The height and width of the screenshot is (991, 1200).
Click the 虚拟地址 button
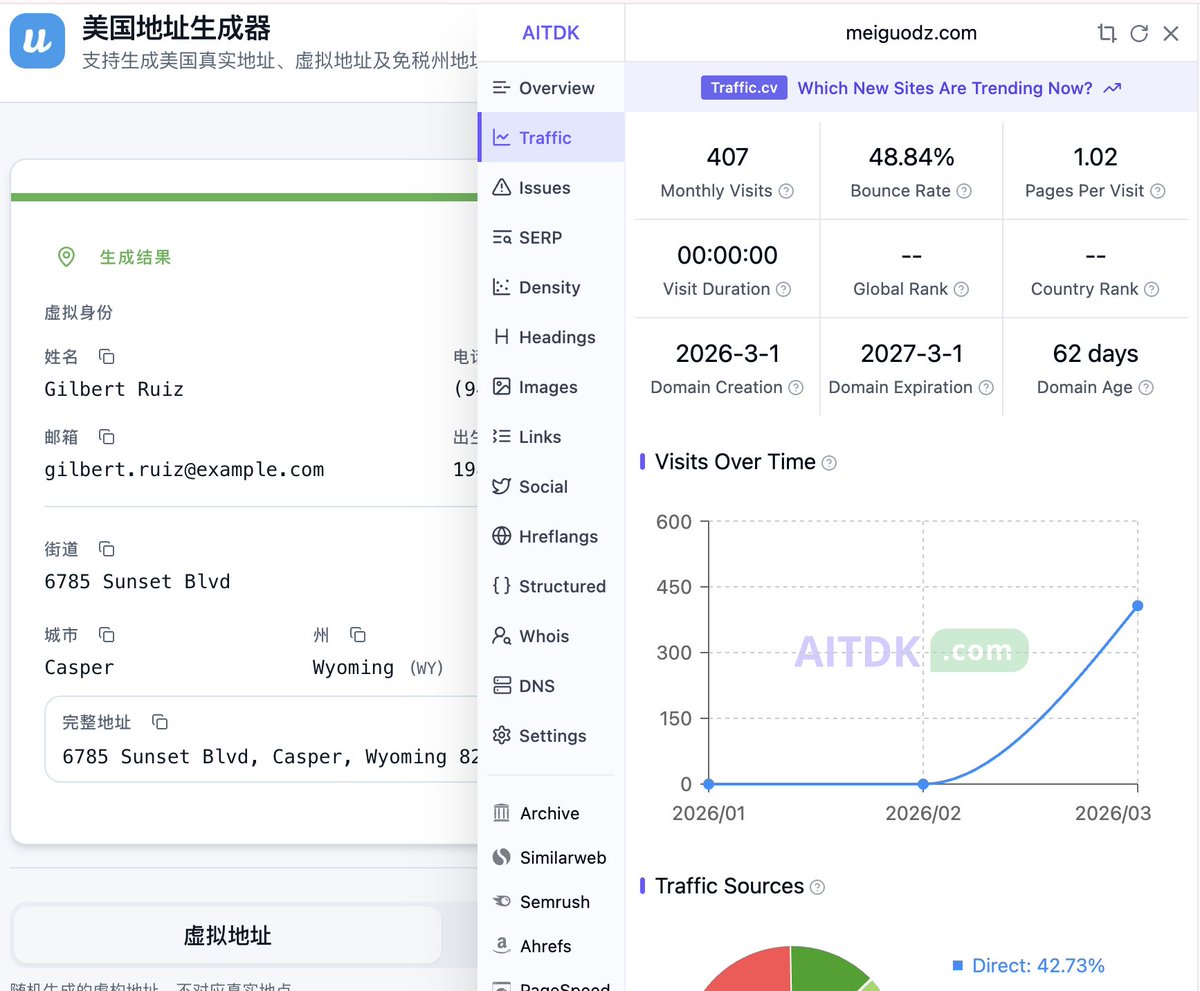(227, 936)
